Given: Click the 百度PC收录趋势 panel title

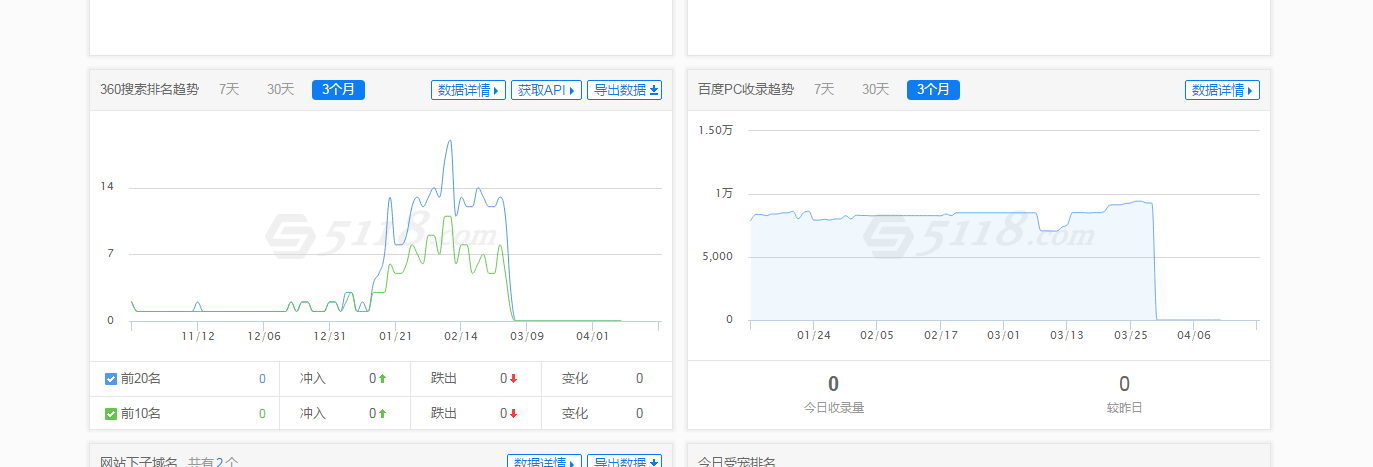Looking at the screenshot, I should [746, 89].
